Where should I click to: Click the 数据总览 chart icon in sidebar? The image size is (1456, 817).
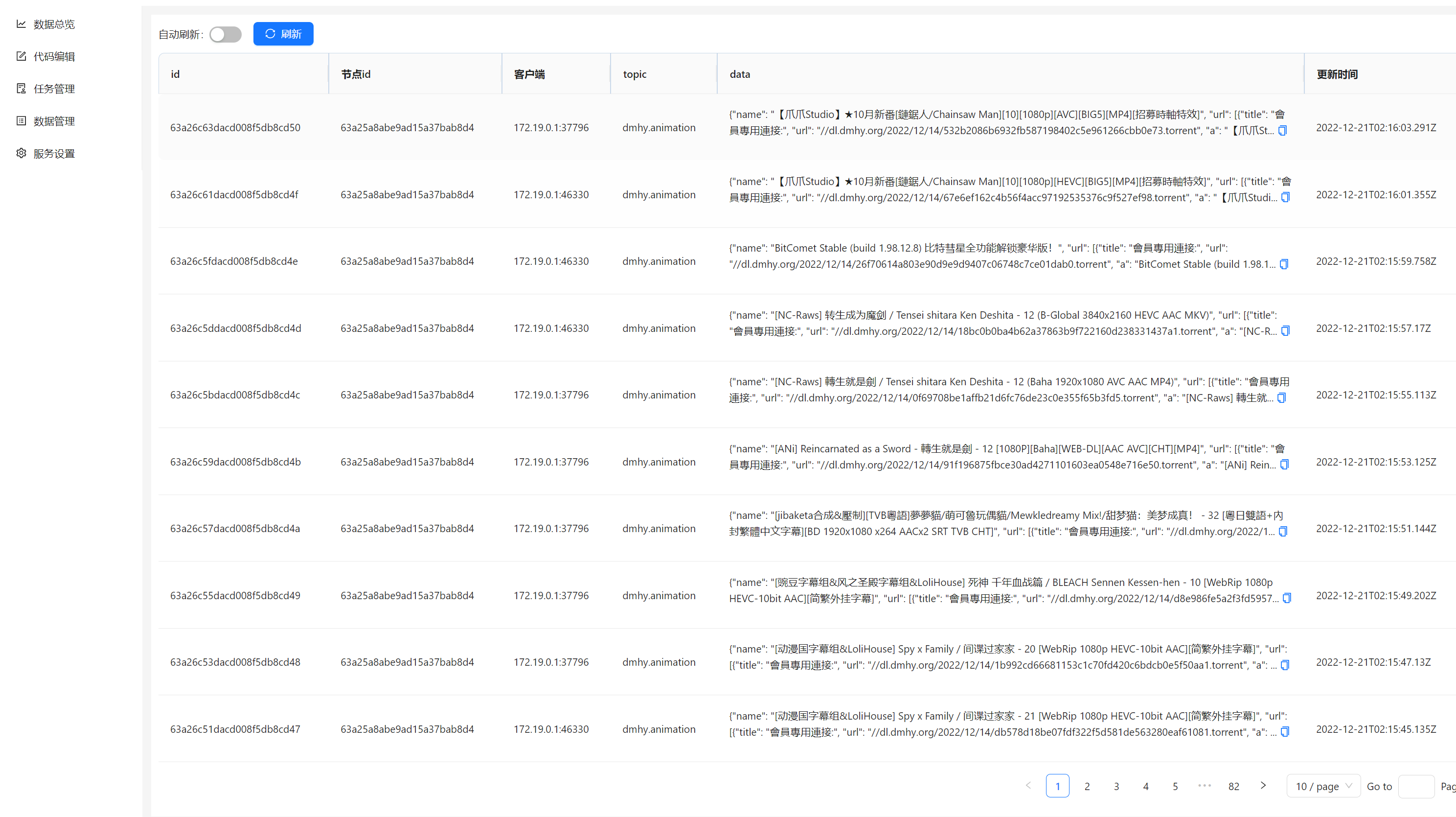[x=21, y=24]
